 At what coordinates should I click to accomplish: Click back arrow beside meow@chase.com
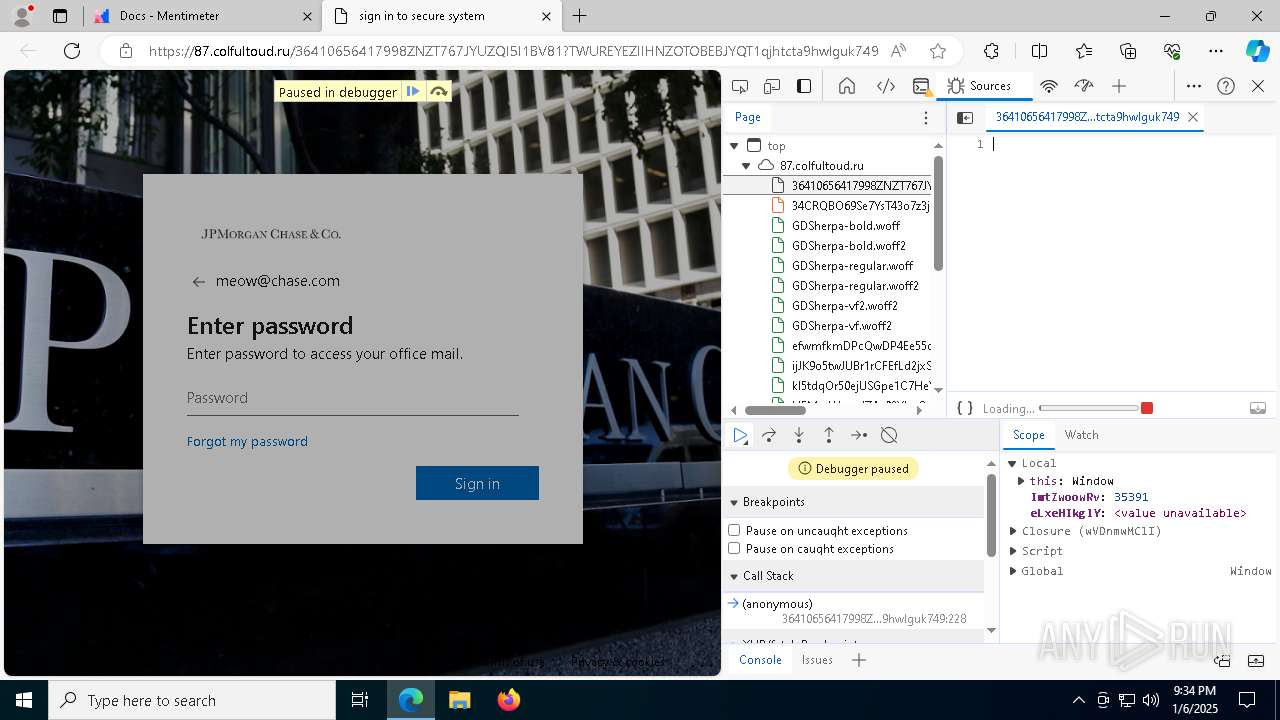[198, 282]
